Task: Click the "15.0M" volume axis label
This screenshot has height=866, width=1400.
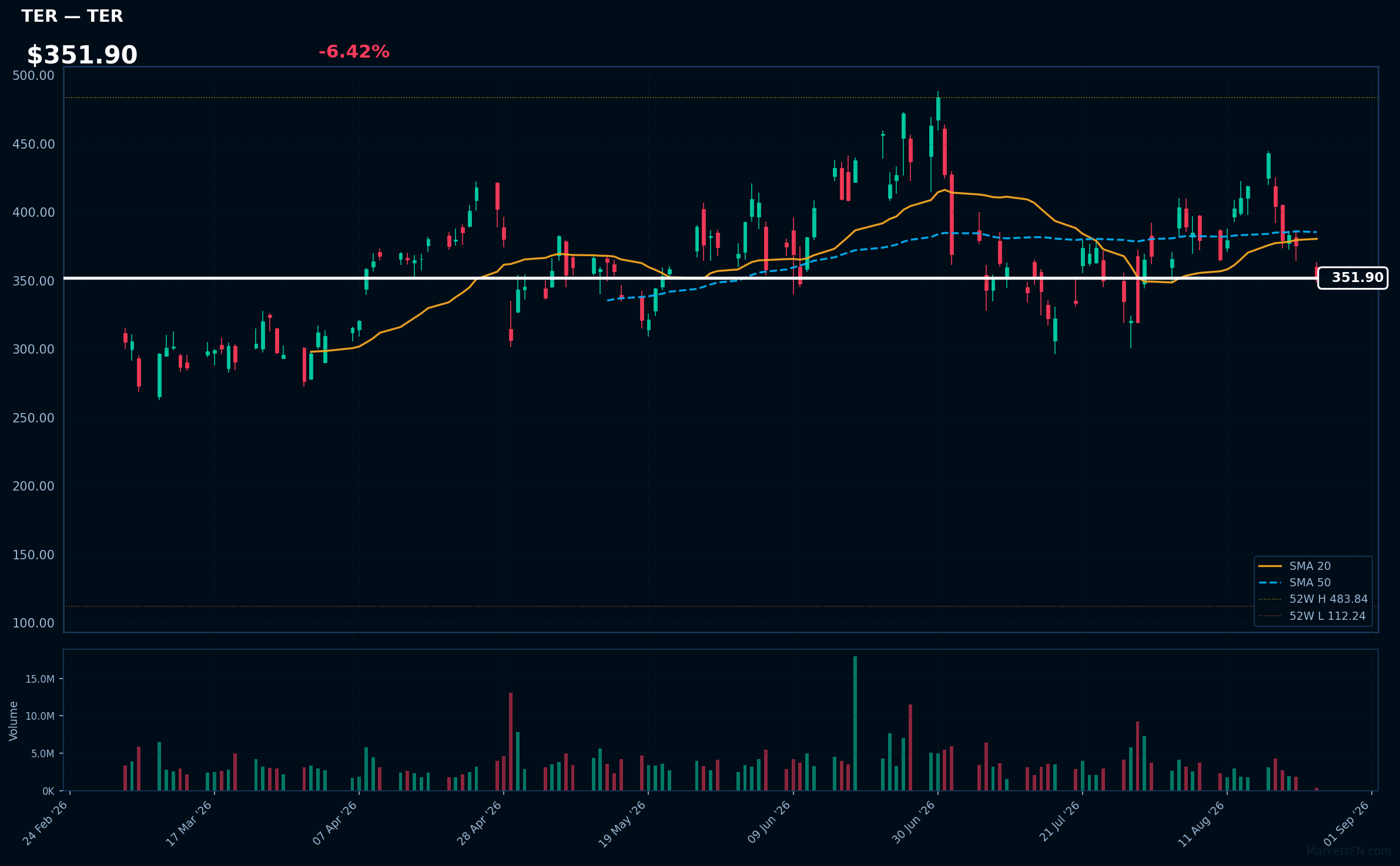Action: (40, 679)
